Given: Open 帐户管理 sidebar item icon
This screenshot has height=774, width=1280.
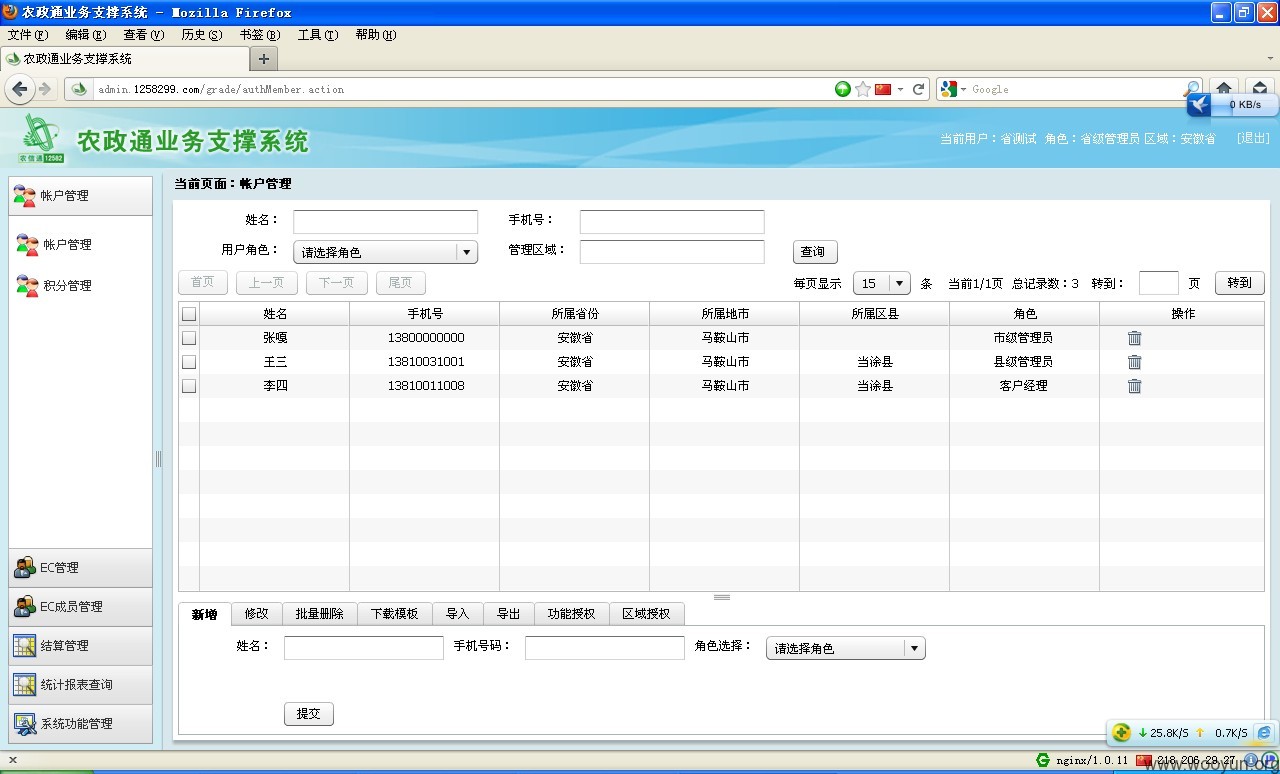Looking at the screenshot, I should 27,244.
